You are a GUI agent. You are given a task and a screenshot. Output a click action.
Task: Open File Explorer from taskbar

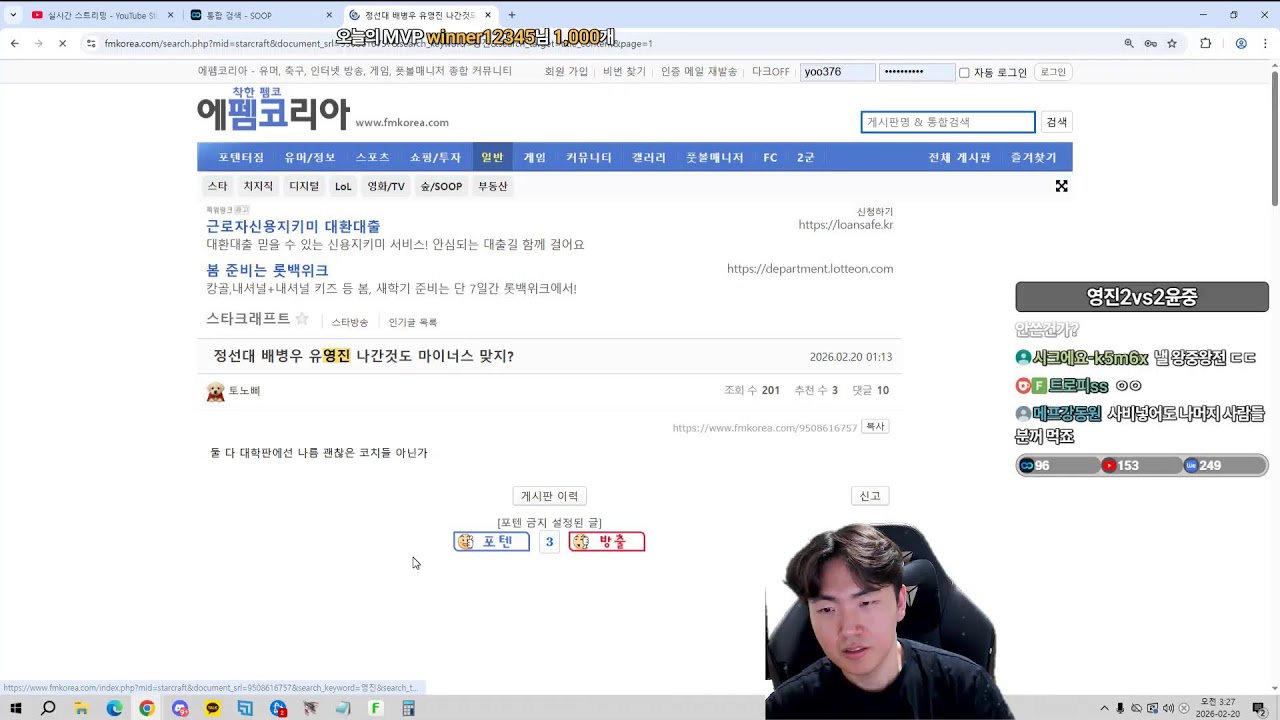pyautogui.click(x=81, y=708)
